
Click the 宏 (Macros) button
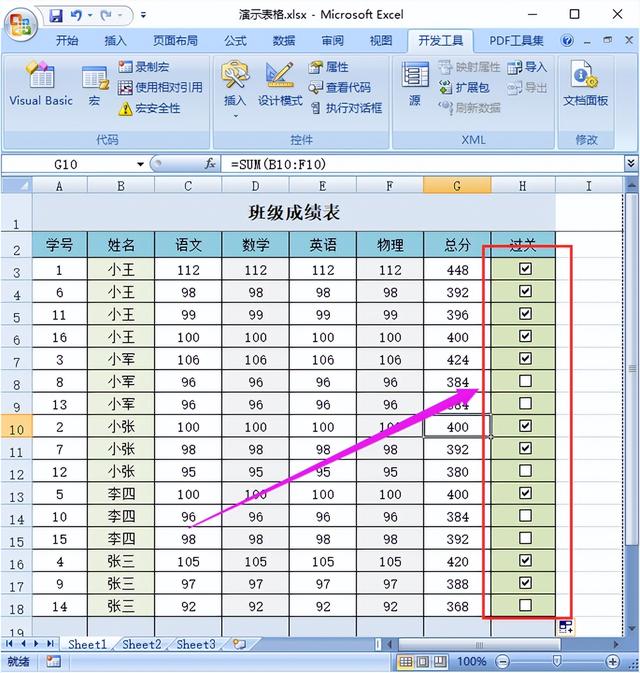coord(95,84)
